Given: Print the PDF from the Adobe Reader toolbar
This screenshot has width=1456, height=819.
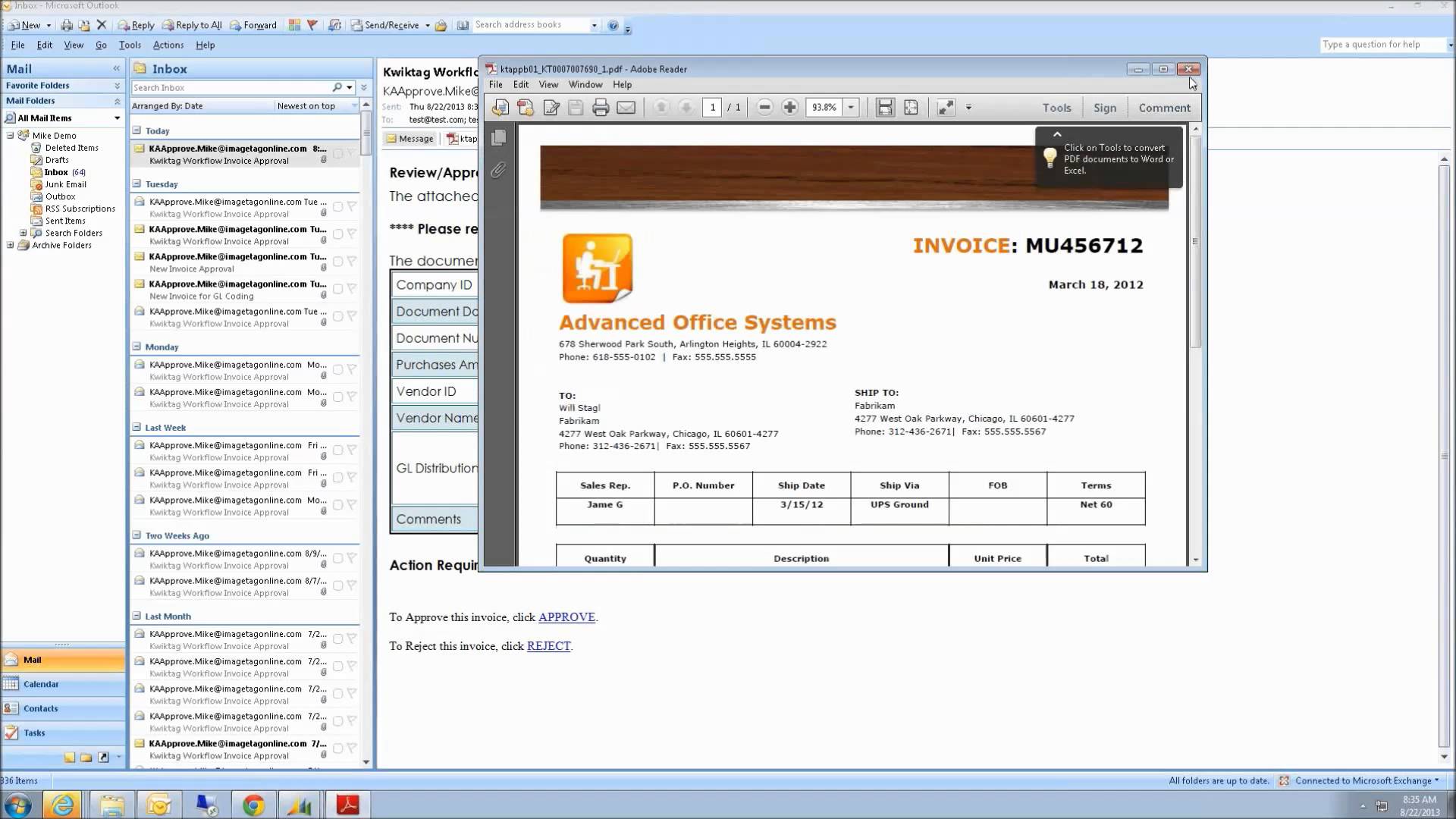Looking at the screenshot, I should coord(601,108).
